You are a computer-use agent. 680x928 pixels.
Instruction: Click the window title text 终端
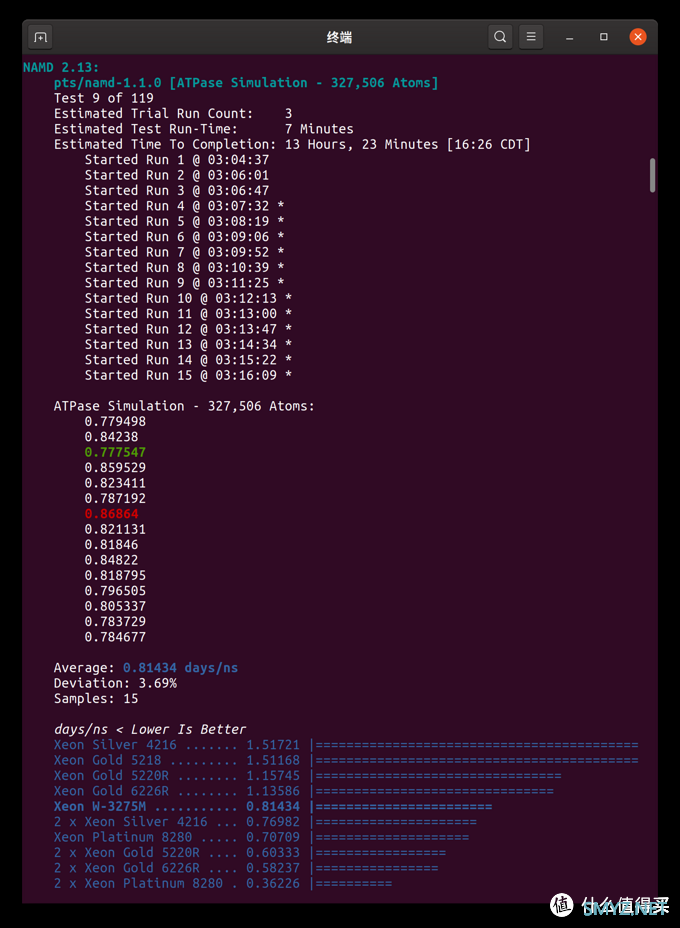(339, 37)
